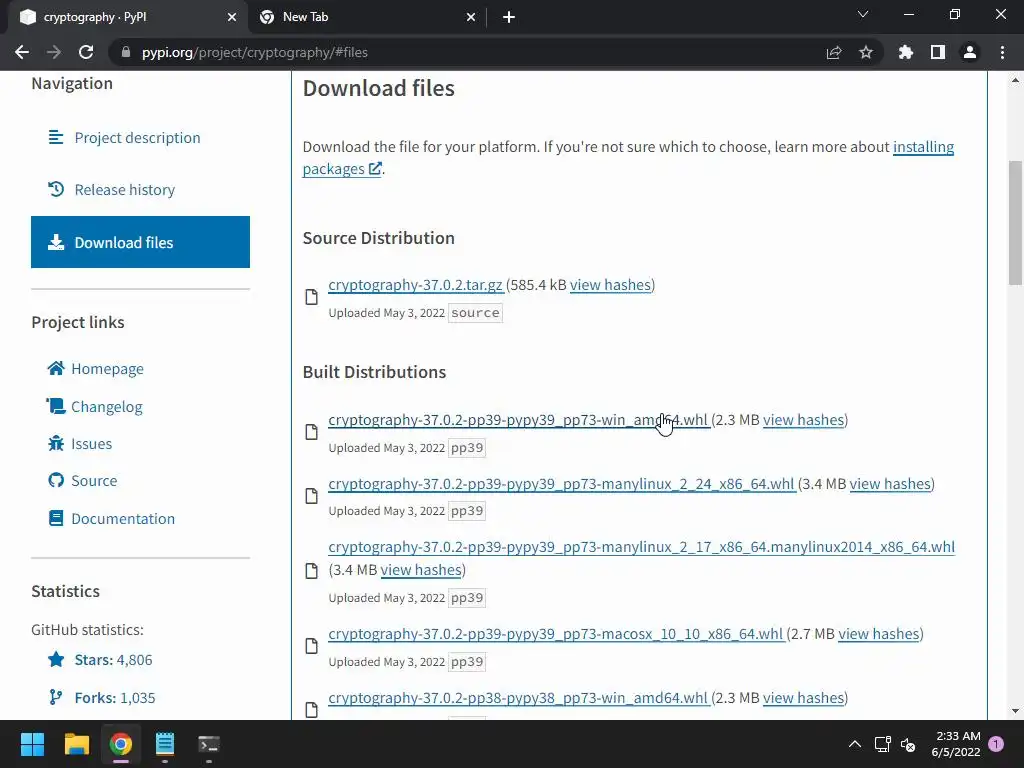Click the URL address bar

(x=470, y=52)
